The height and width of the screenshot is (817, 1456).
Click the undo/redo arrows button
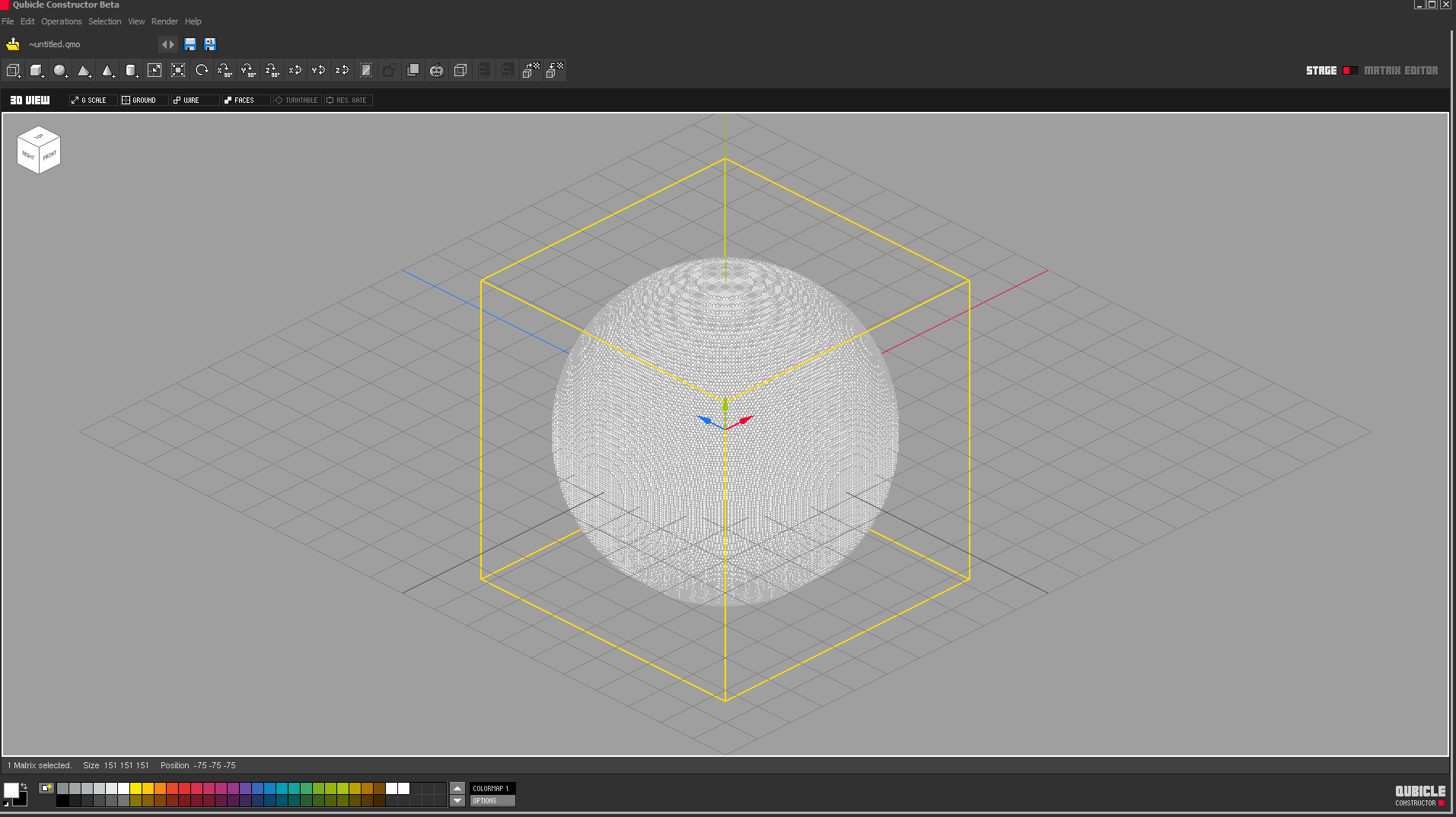coord(167,44)
